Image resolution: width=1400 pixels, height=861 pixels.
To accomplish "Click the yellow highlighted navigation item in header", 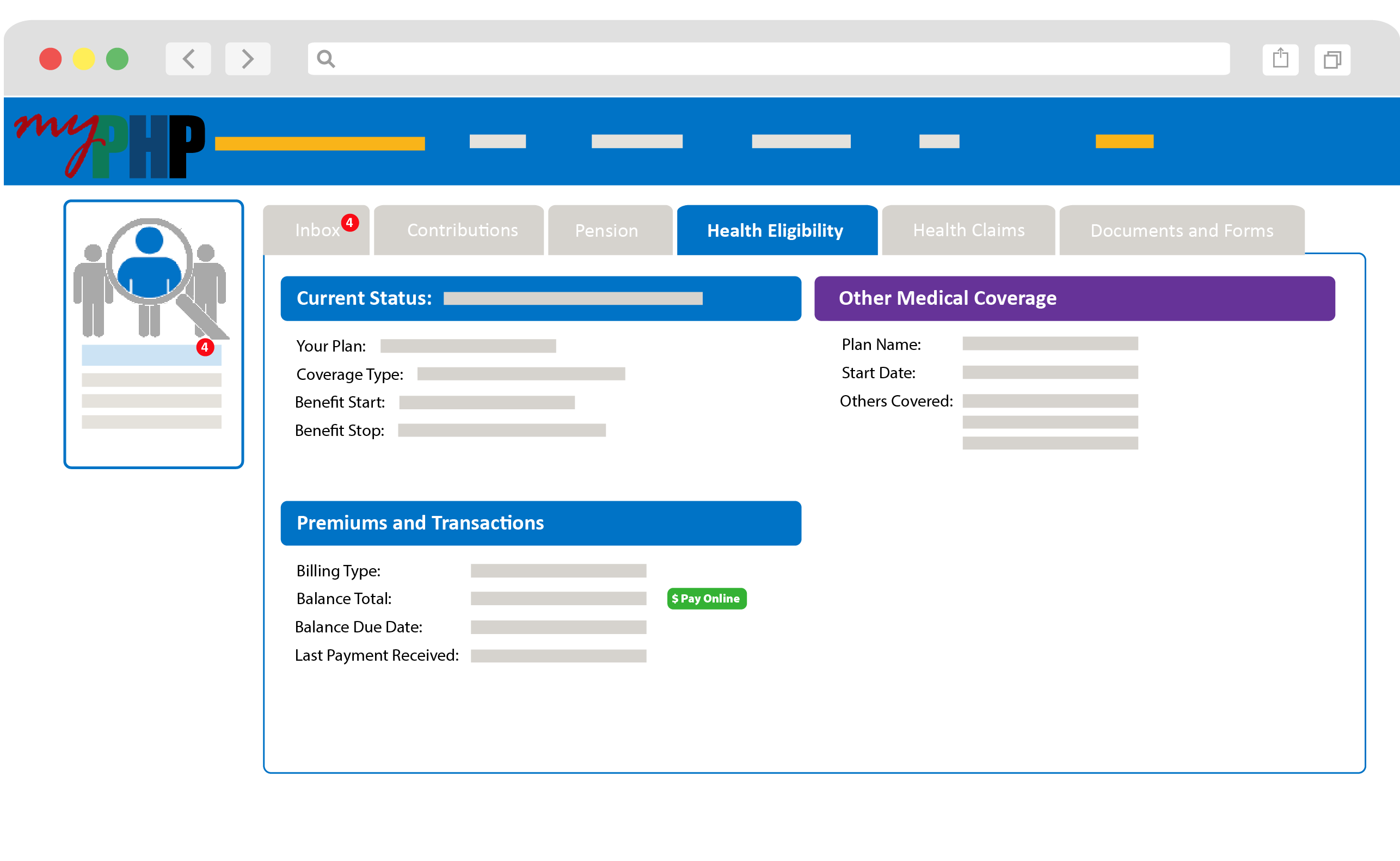I will pos(1124,141).
